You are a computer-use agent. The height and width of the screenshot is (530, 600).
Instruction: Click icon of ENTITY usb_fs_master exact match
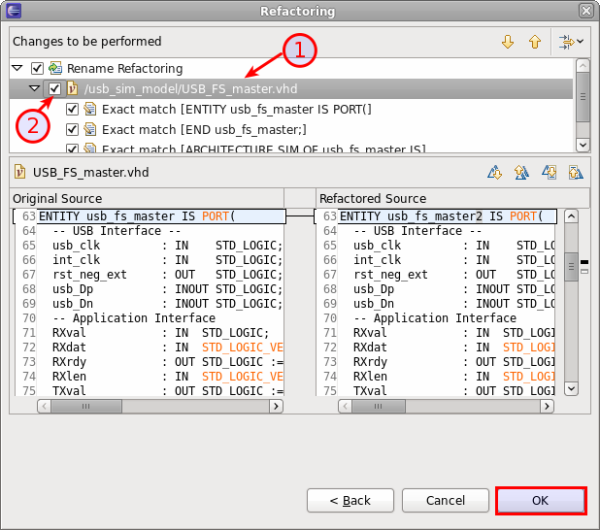coord(90,109)
